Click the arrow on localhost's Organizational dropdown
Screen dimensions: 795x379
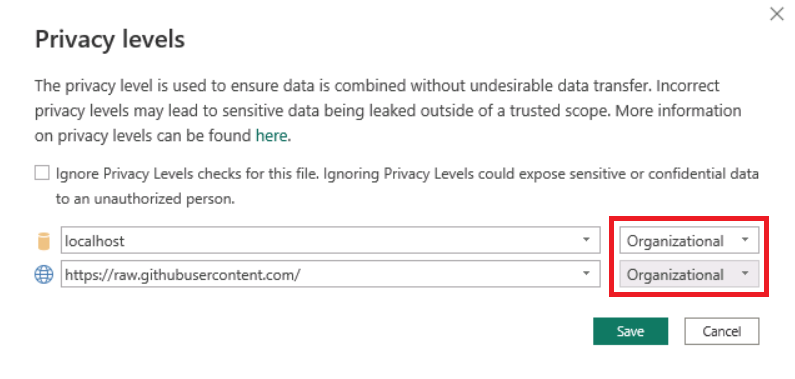click(x=745, y=240)
